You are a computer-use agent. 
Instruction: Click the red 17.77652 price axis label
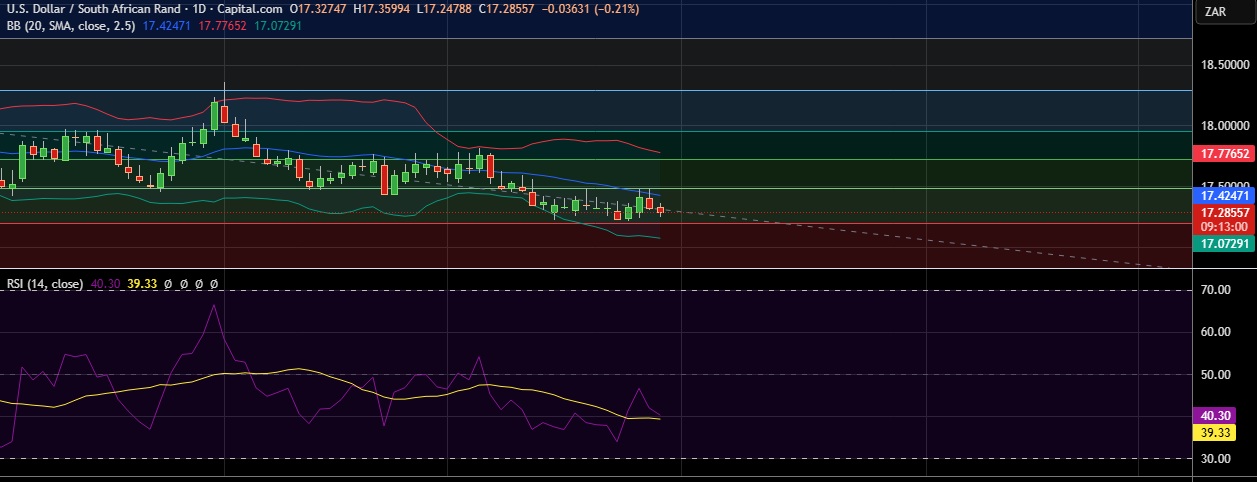click(x=1224, y=154)
